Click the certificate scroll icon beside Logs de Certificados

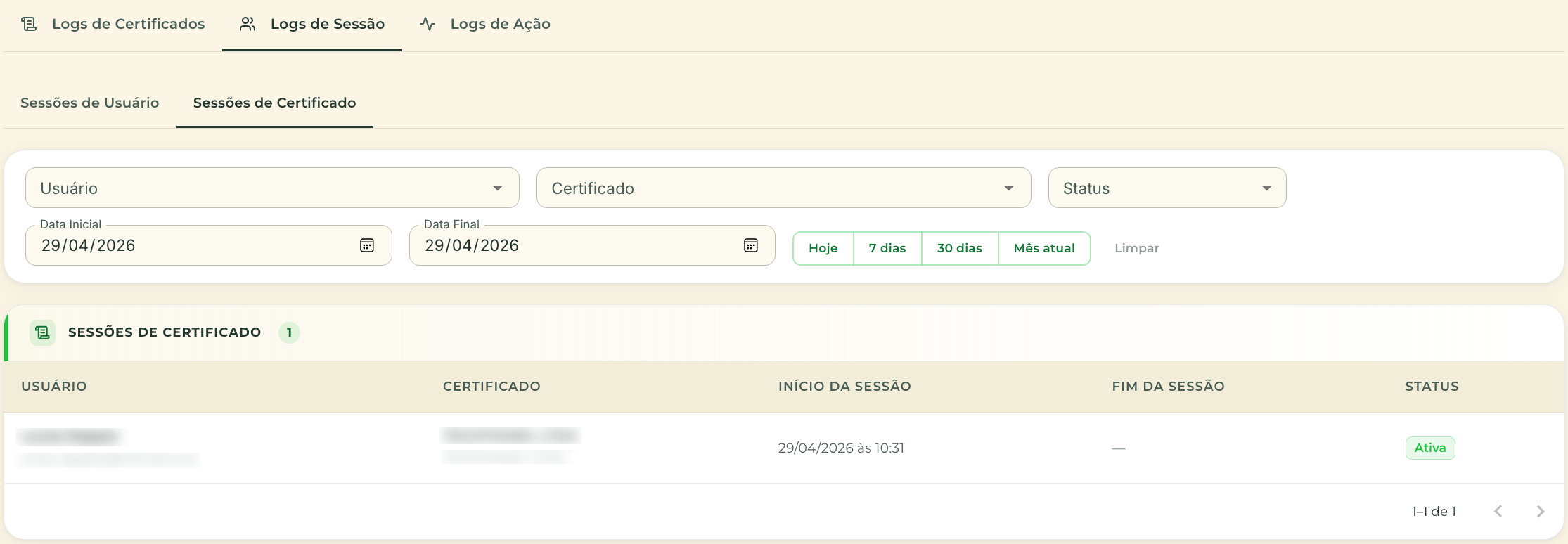tap(29, 24)
